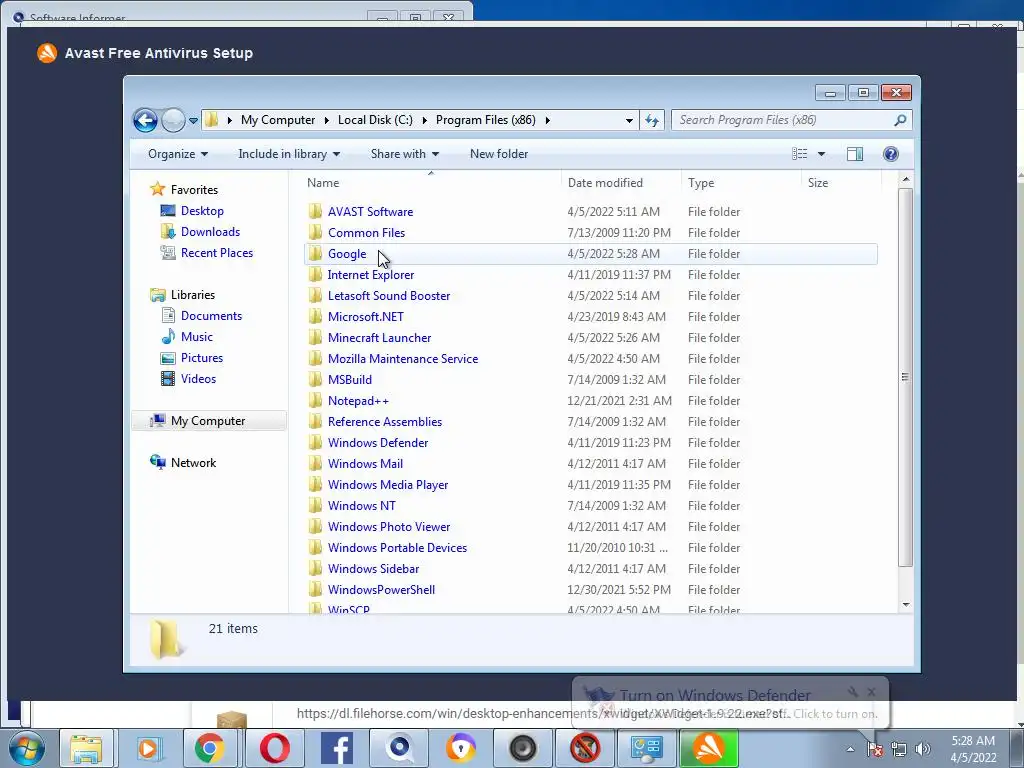Expand arrow after Program Files (x86) breadcrumb

pyautogui.click(x=547, y=120)
